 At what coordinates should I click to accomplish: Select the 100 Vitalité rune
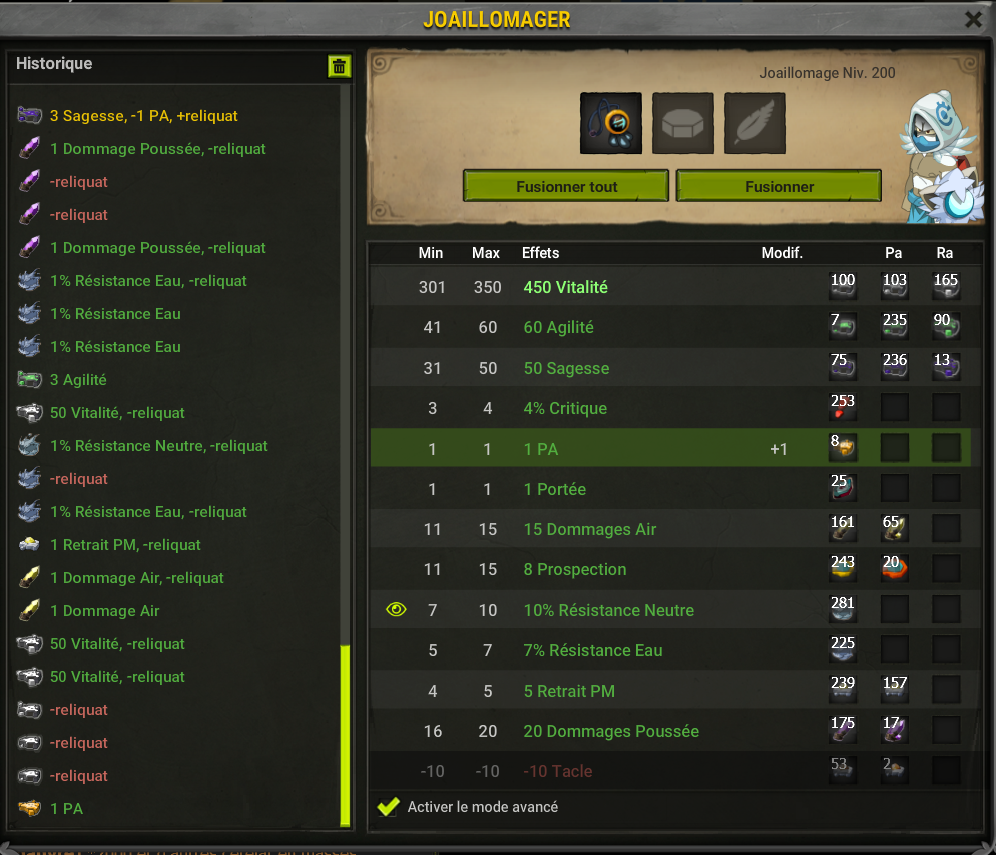pos(843,286)
